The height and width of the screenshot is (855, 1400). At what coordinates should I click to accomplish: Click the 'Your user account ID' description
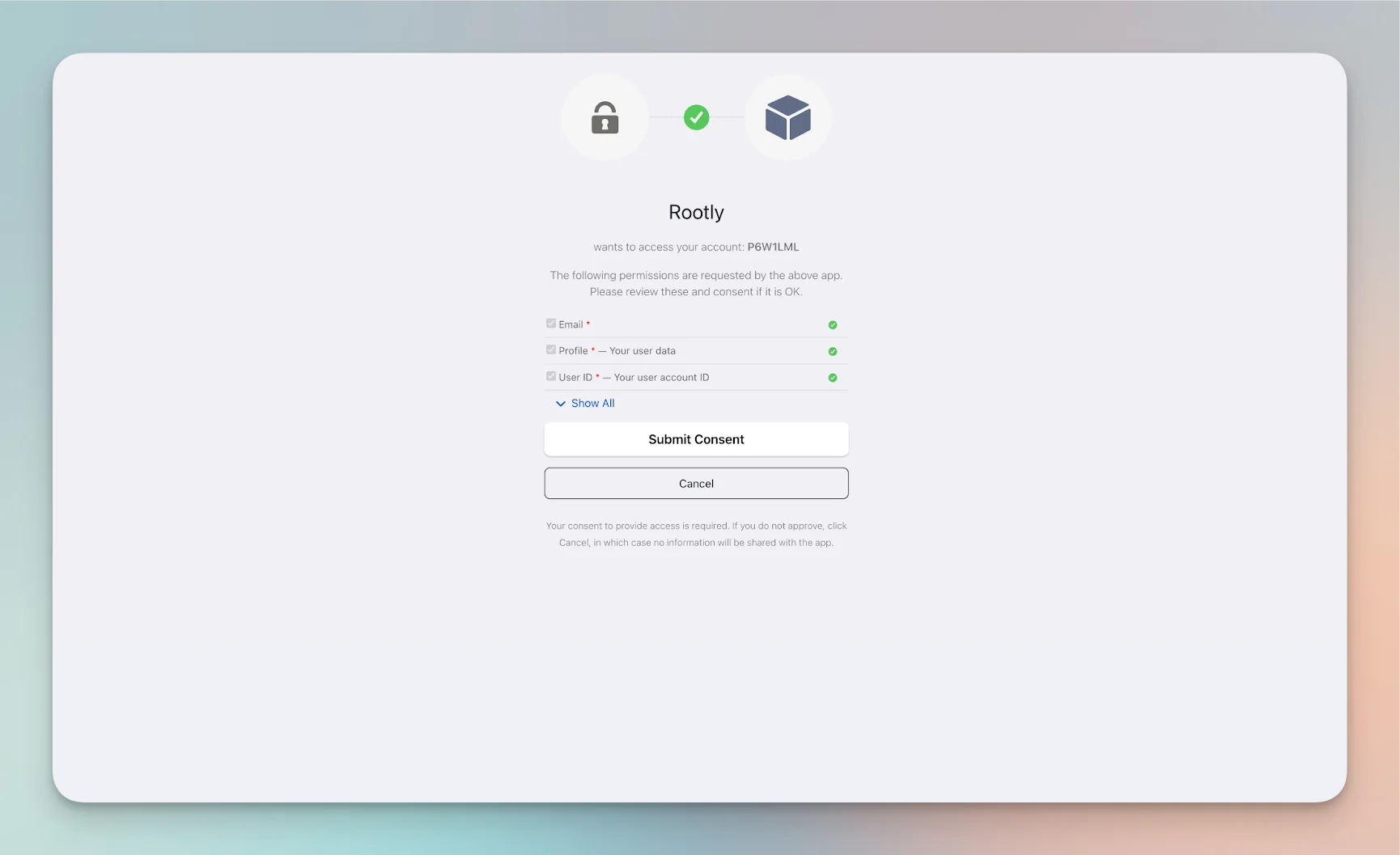pos(661,378)
